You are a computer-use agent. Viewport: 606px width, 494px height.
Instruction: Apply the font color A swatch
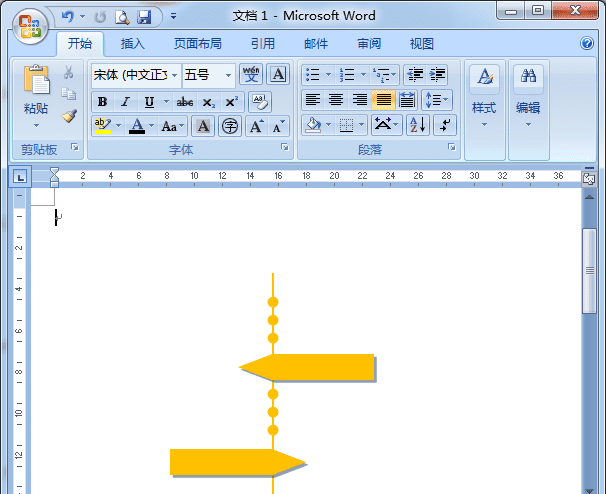[137, 126]
